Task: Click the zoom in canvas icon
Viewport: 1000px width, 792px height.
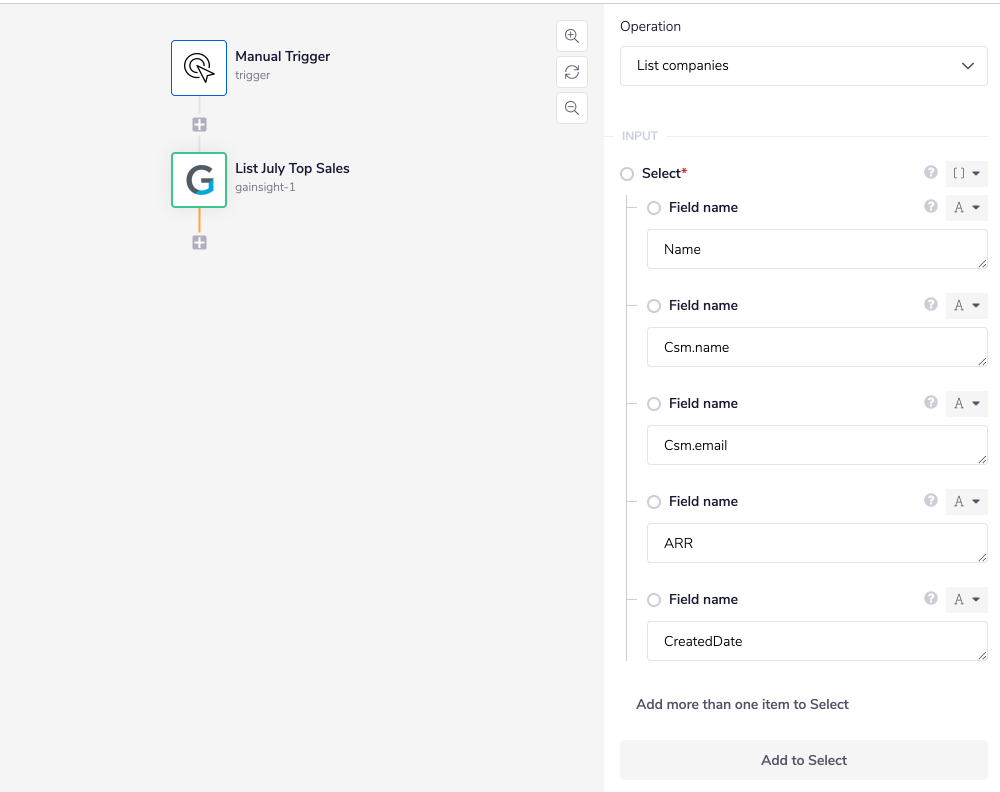Action: click(571, 36)
